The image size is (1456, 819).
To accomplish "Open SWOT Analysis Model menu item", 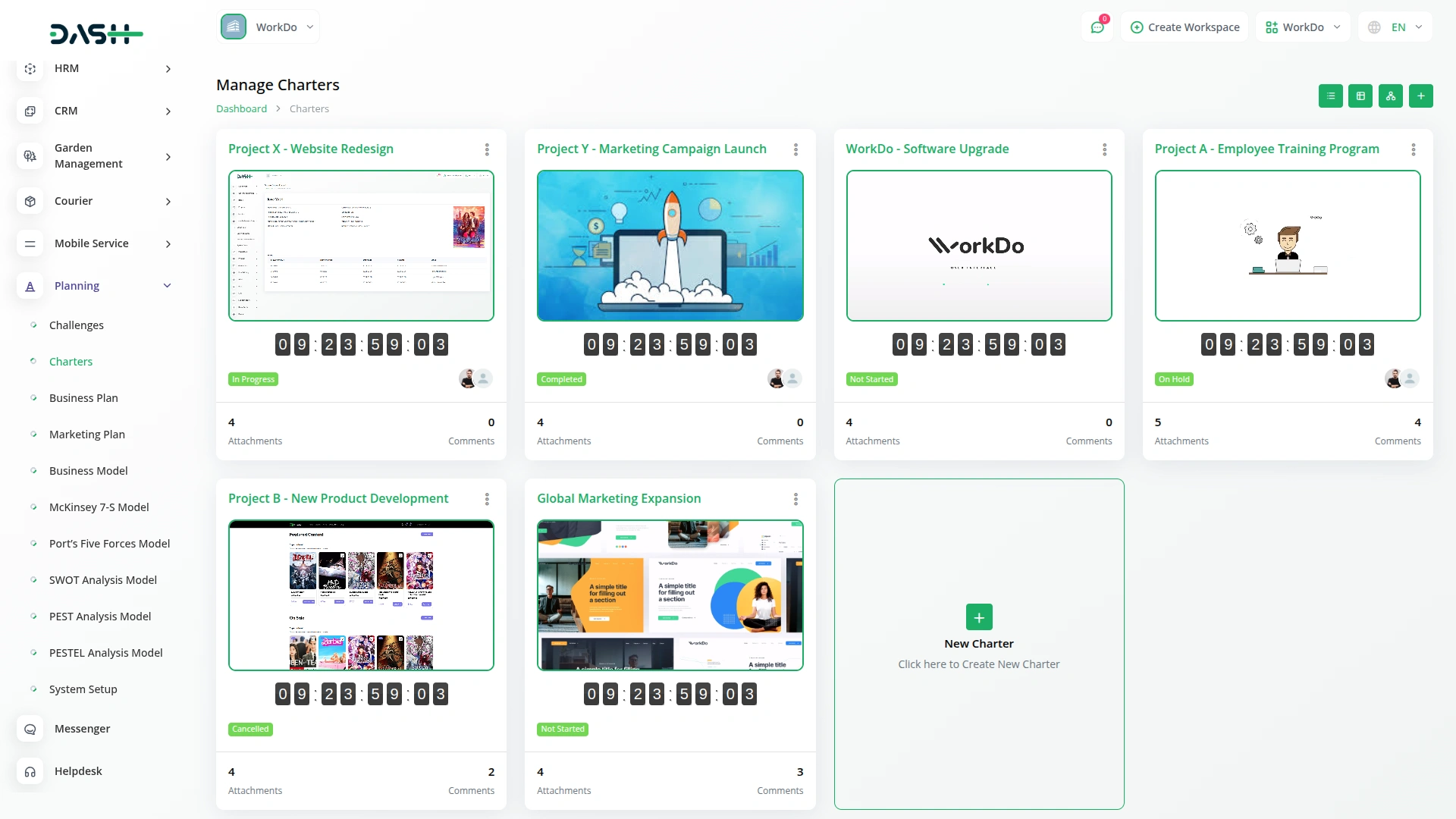I will (x=102, y=580).
